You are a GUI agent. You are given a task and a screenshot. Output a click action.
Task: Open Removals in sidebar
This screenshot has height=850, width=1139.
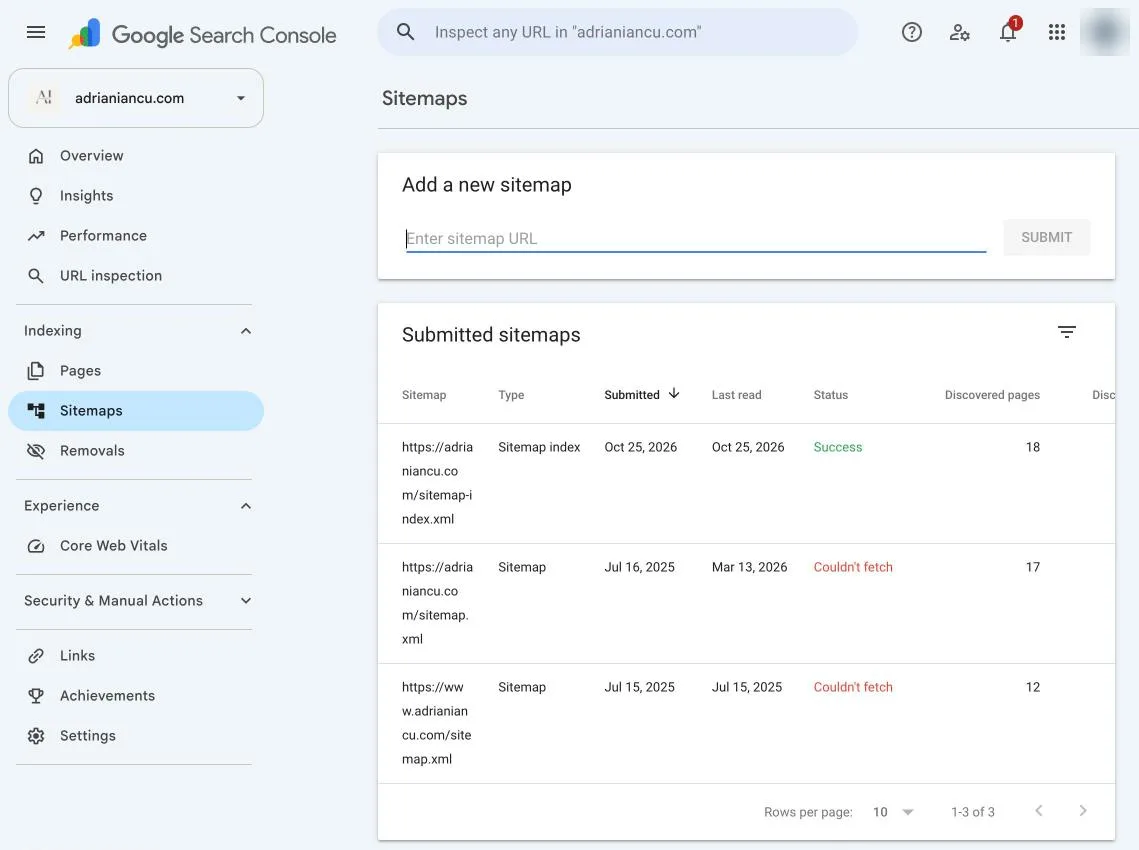(136, 450)
